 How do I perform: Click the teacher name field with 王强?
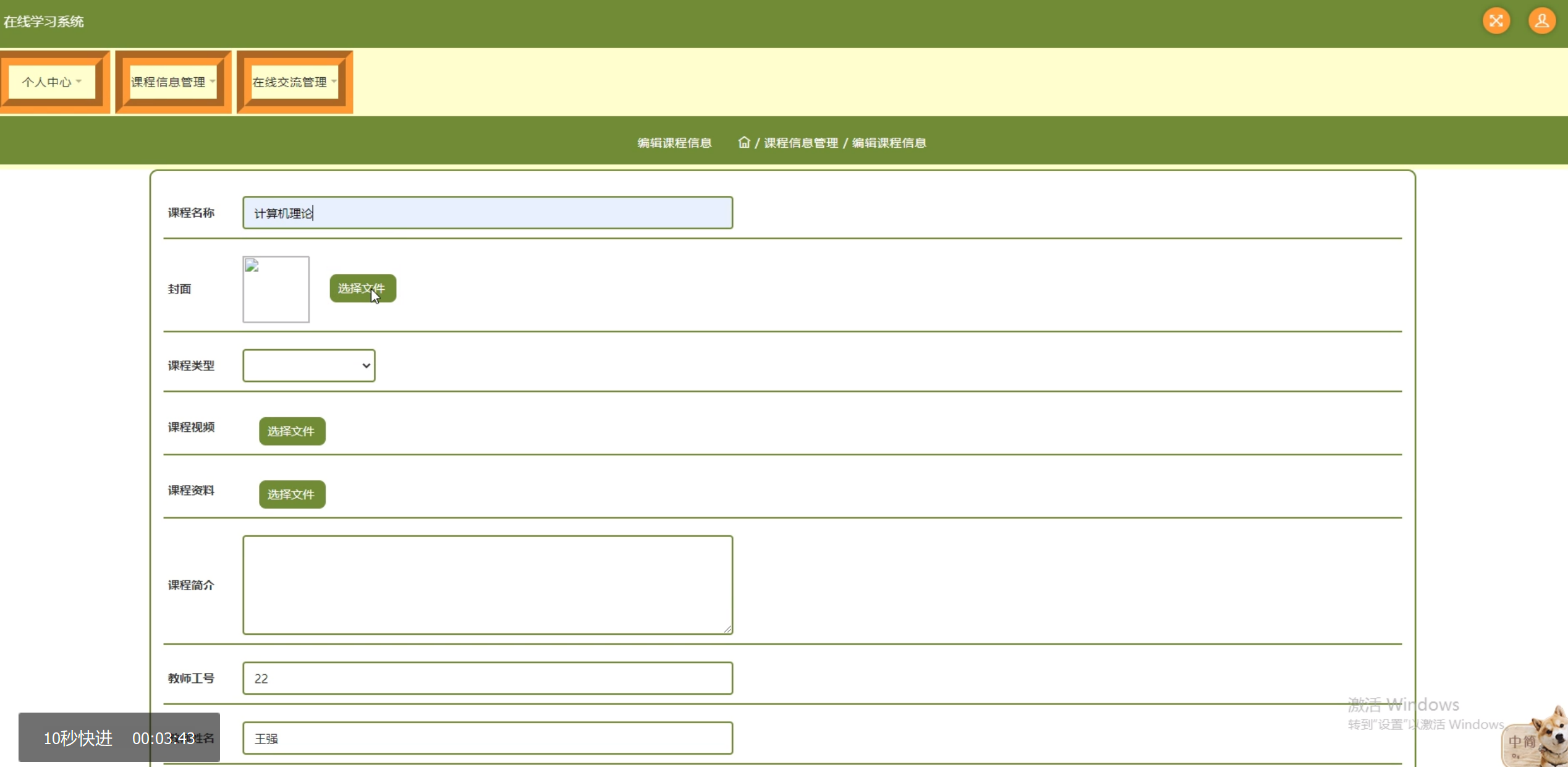tap(487, 738)
